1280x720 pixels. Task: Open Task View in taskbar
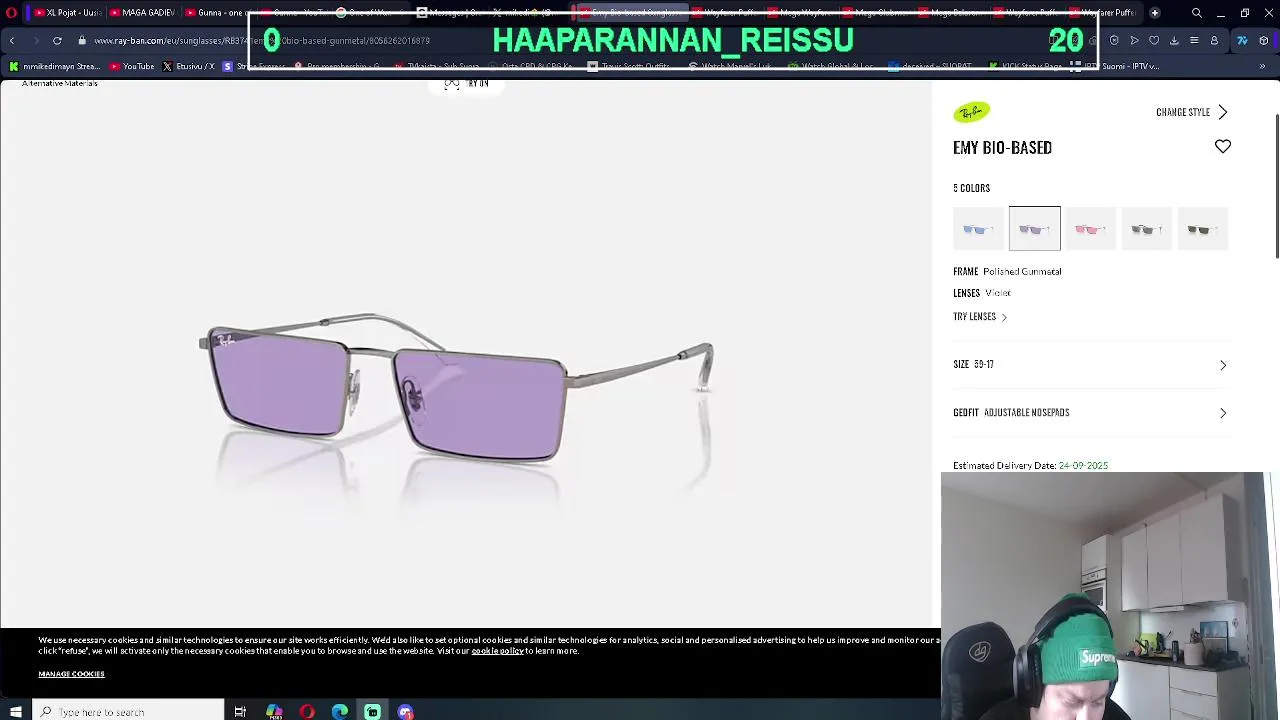pos(240,712)
